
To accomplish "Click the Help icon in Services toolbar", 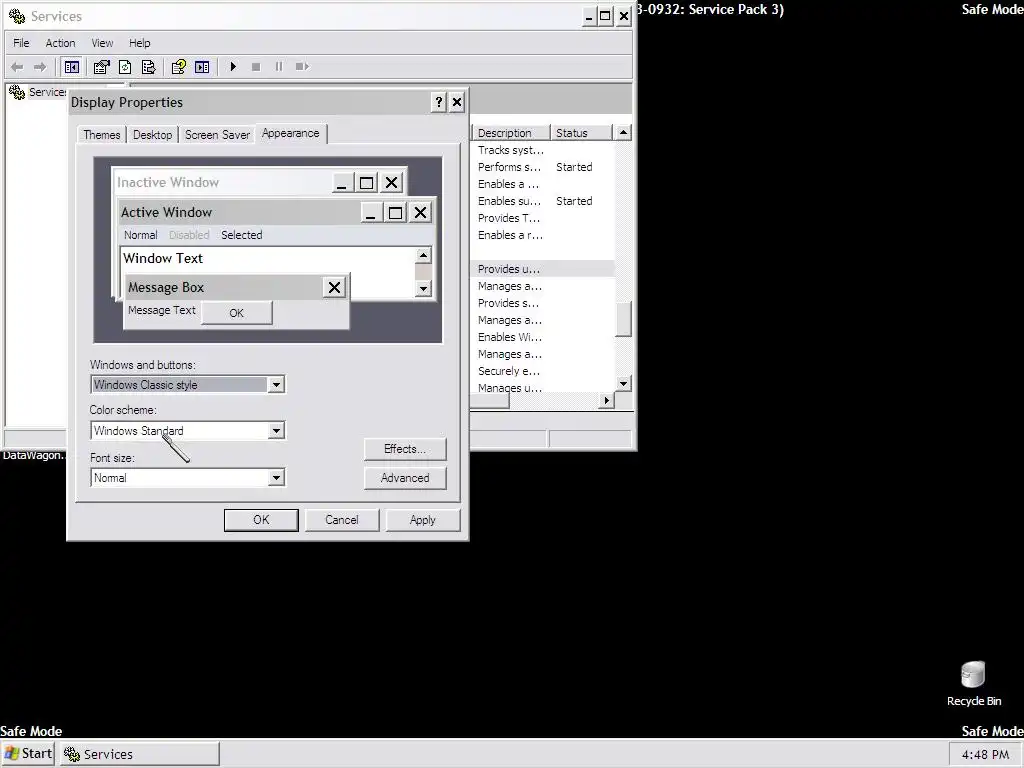I will [x=178, y=67].
